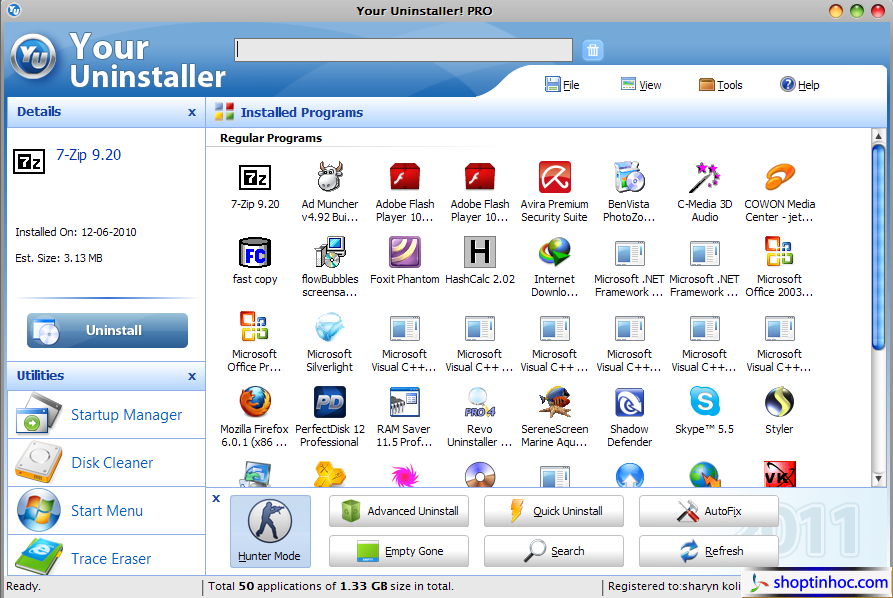Click the trash icon beside search box
This screenshot has height=598, width=893.
click(593, 50)
